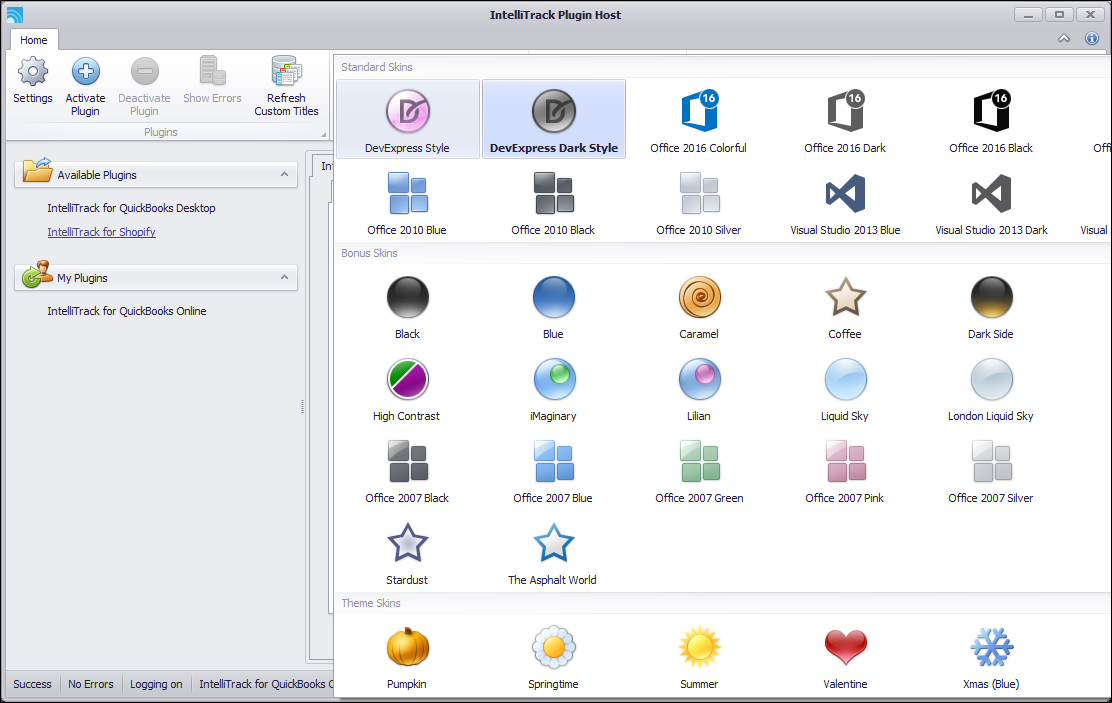Minimize the ribbon with the chevron
The height and width of the screenshot is (703, 1112).
pos(1064,38)
